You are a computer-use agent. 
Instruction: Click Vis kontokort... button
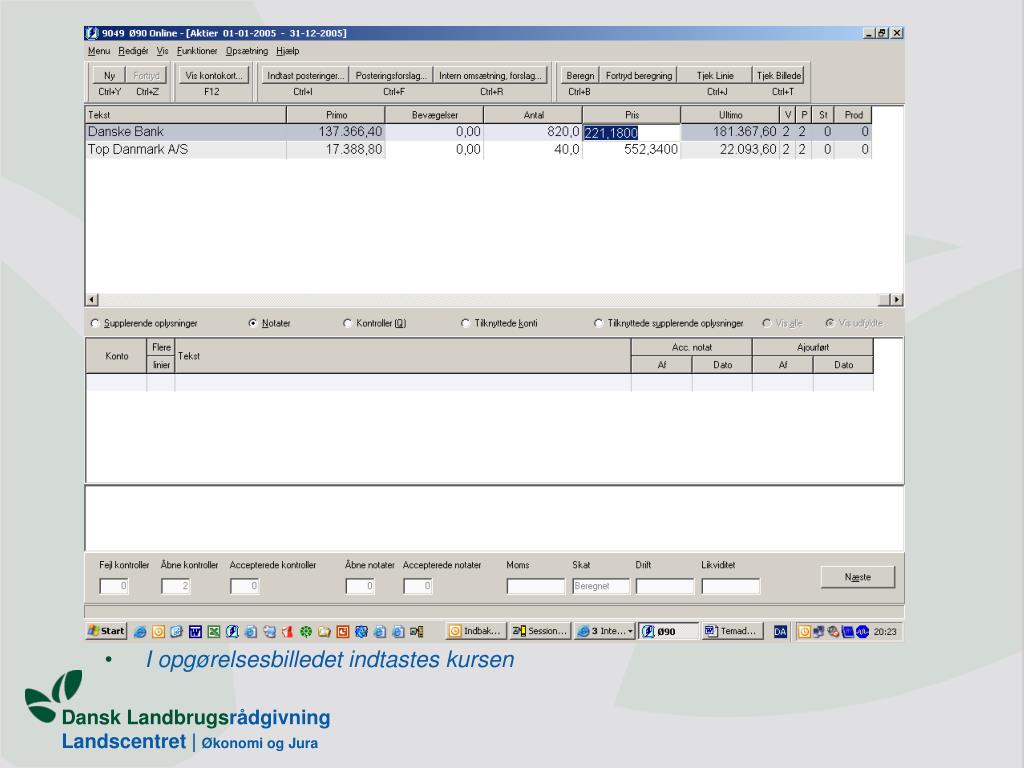pos(214,76)
